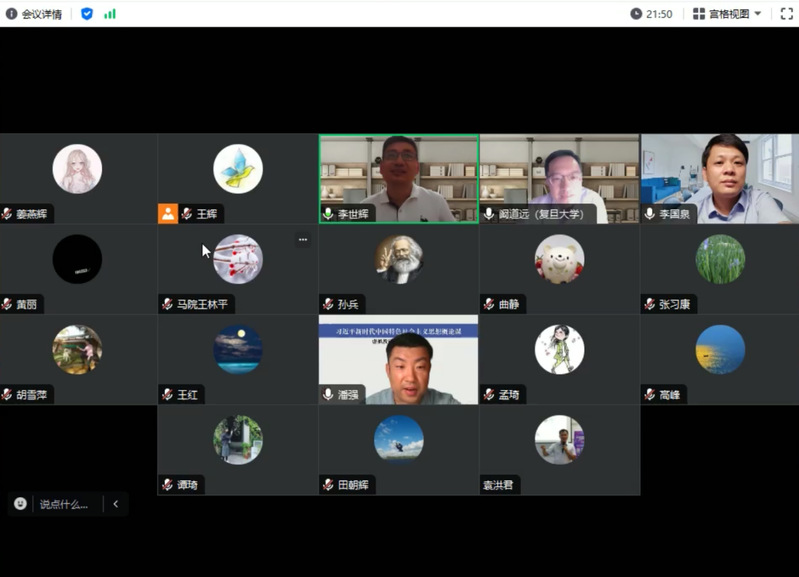799x577 pixels.
Task: Collapse the chat bar with left chevron
Action: [115, 504]
